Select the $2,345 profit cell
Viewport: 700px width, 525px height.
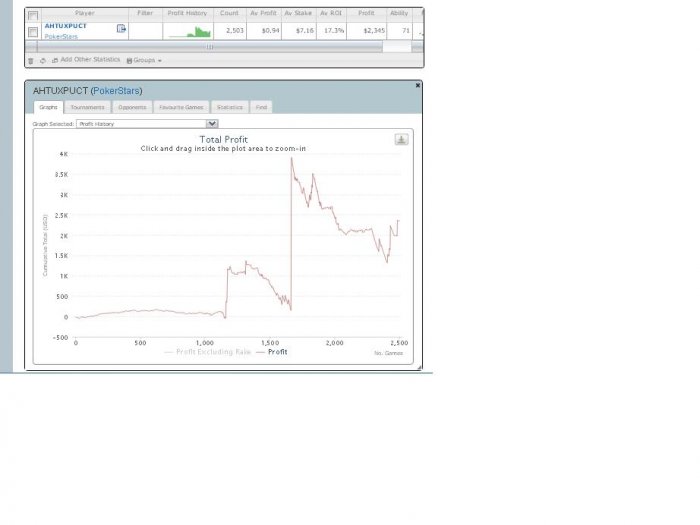366,31
